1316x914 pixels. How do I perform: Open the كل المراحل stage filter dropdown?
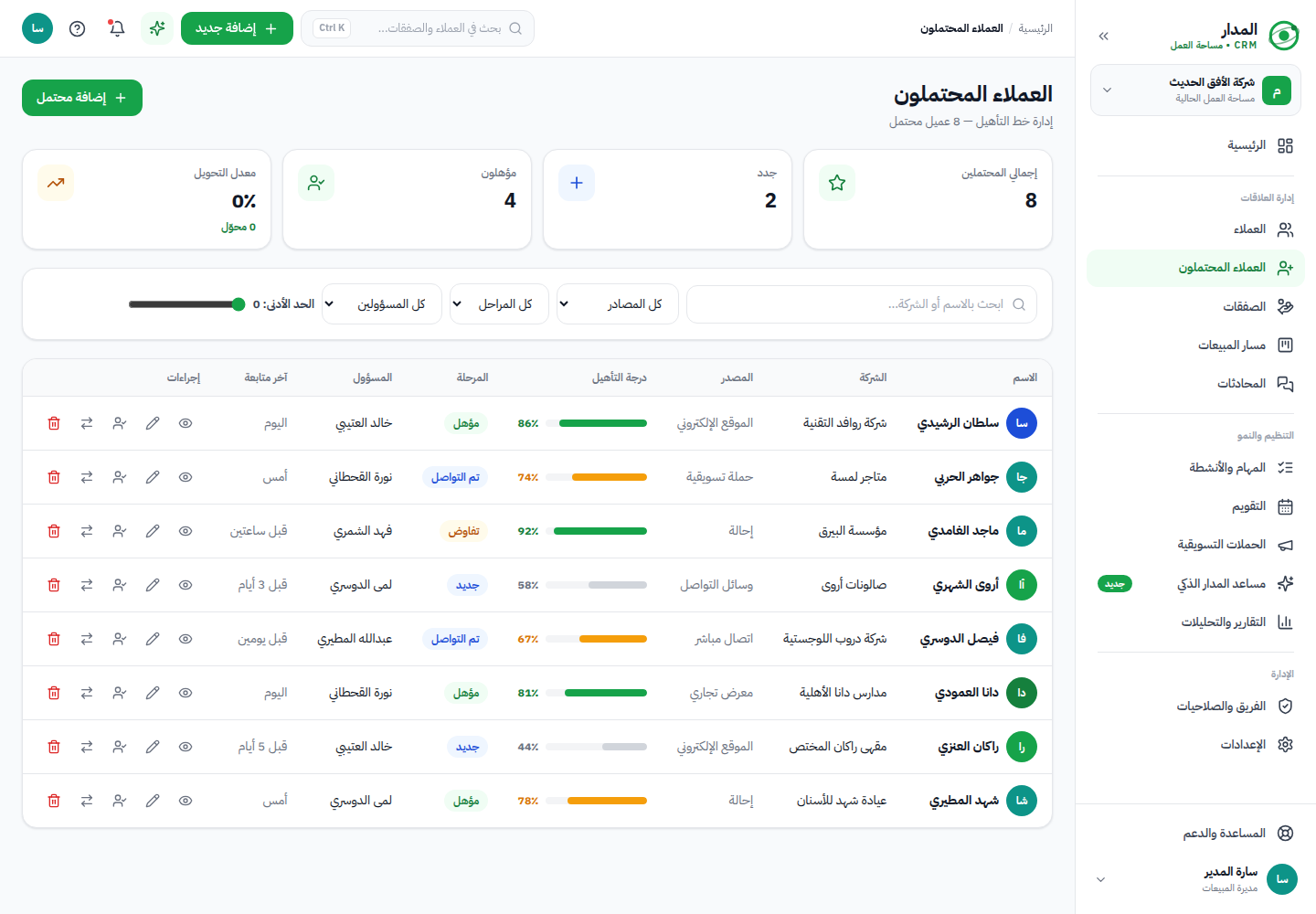(x=500, y=304)
